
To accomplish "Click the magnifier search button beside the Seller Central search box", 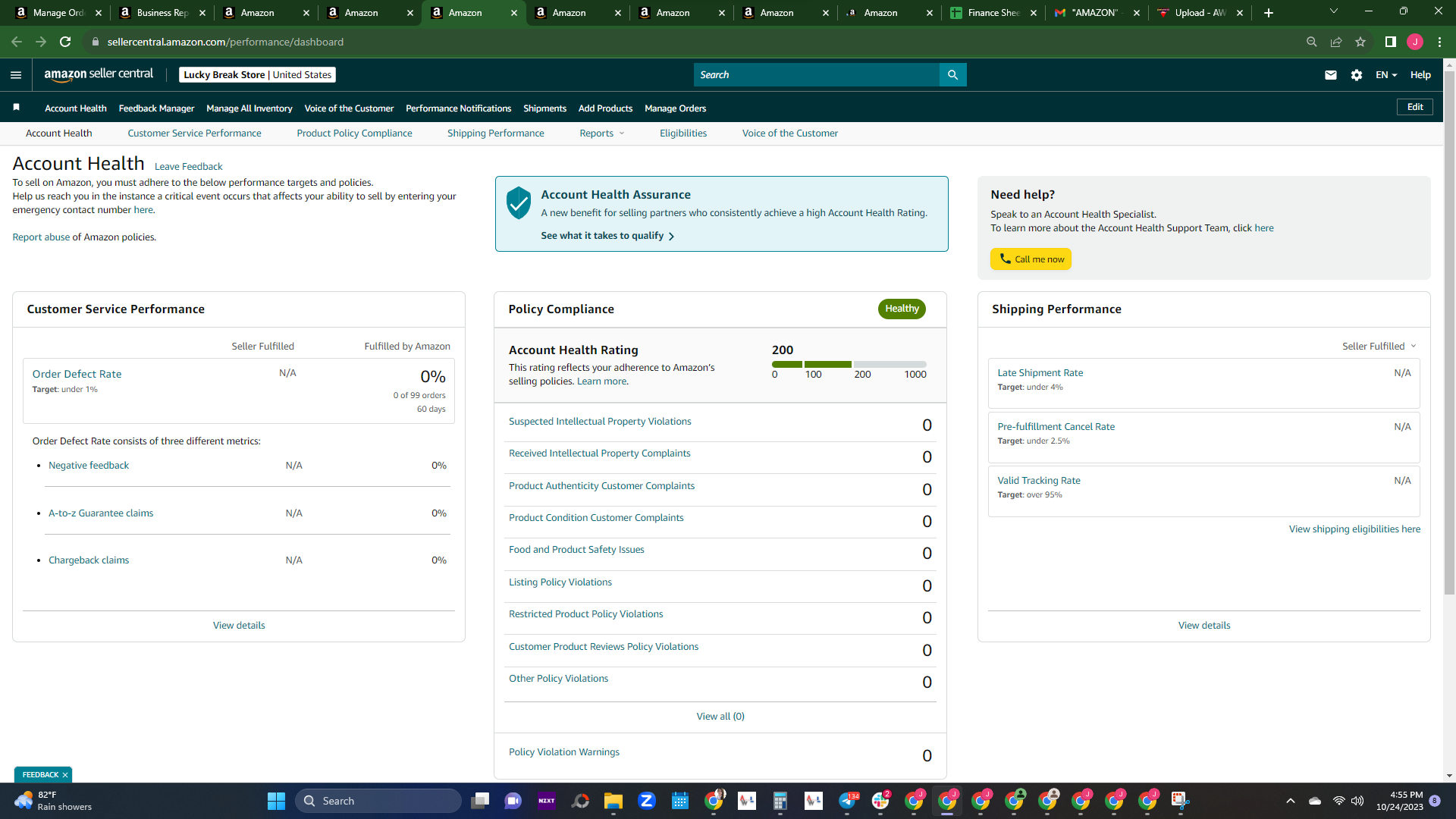I will 952,75.
